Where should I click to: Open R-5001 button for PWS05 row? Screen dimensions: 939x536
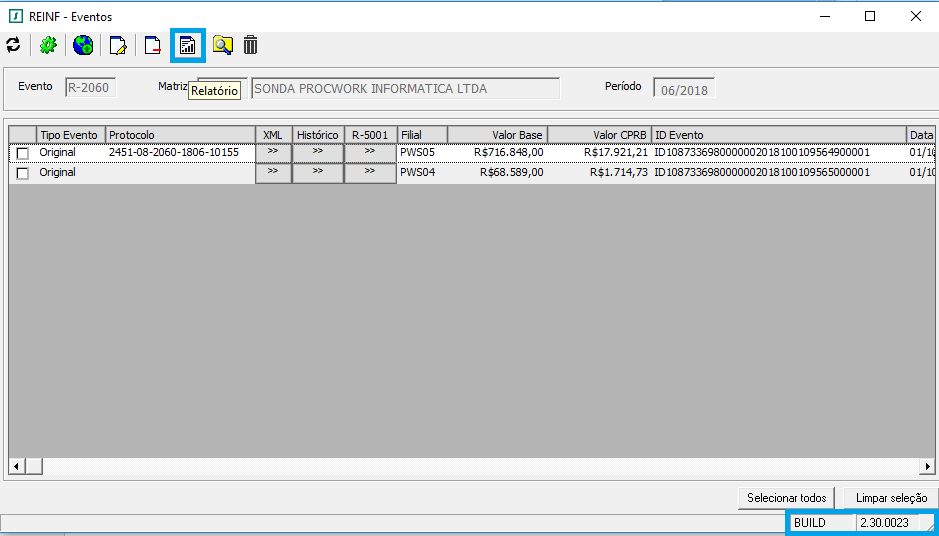[369, 152]
